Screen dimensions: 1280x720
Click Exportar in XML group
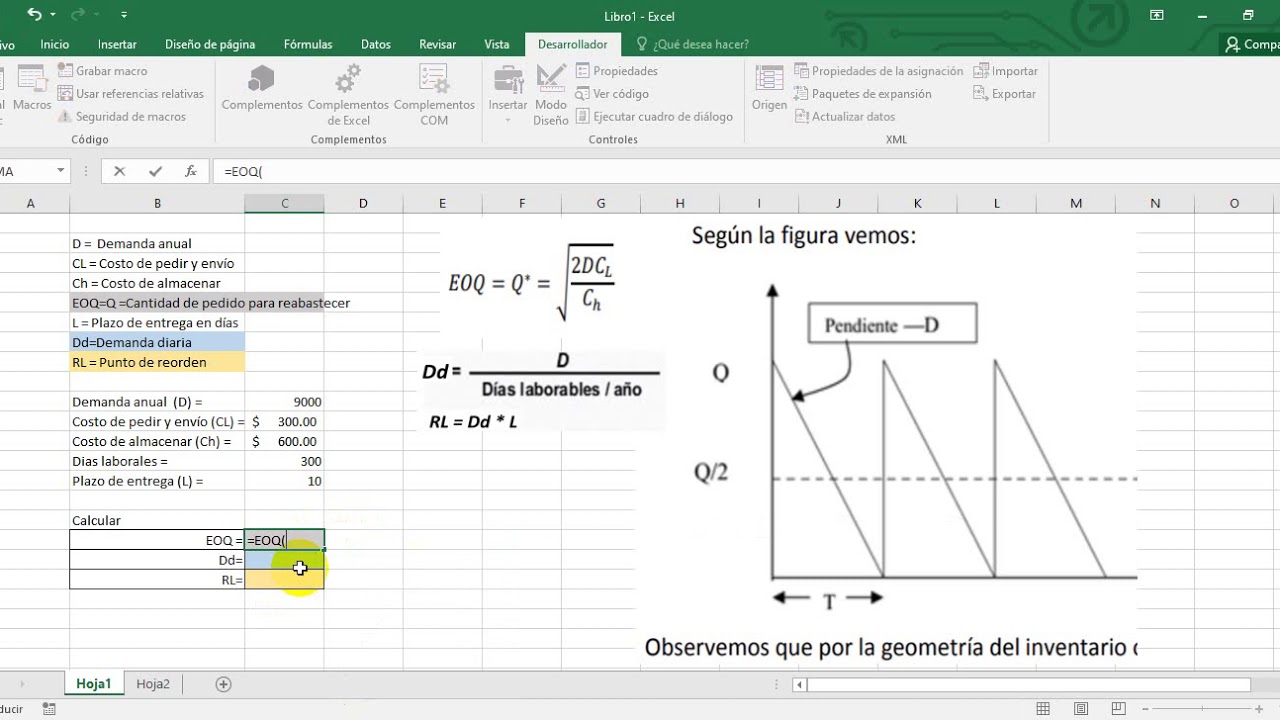(1005, 94)
